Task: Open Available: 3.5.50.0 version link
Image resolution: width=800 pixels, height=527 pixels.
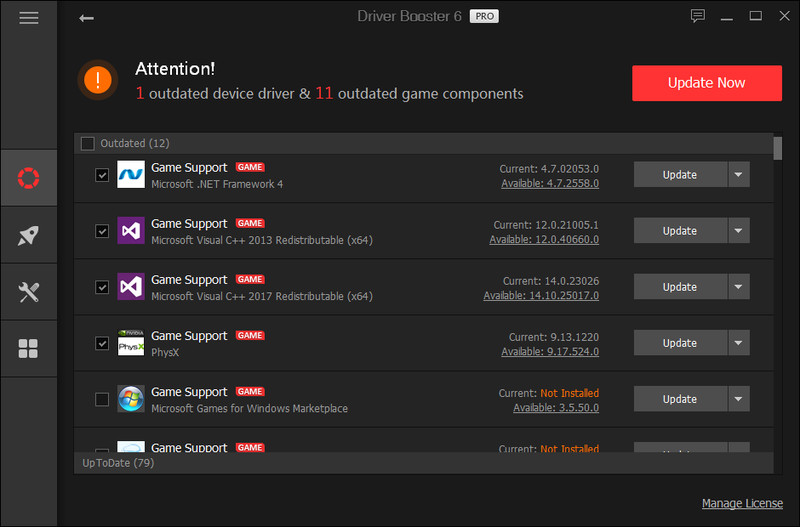Action: click(556, 408)
